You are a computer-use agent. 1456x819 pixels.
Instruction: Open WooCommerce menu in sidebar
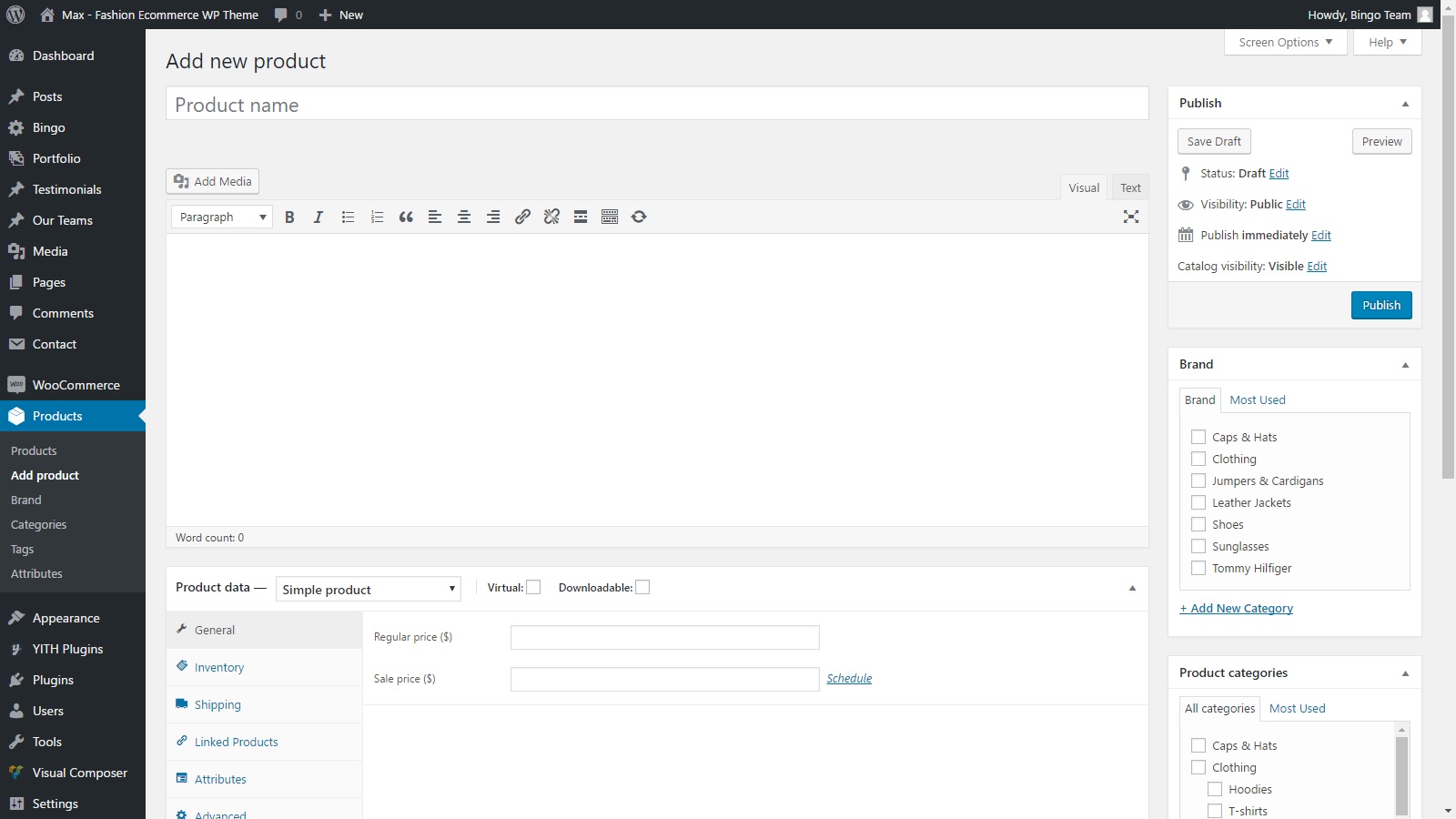coord(73,385)
